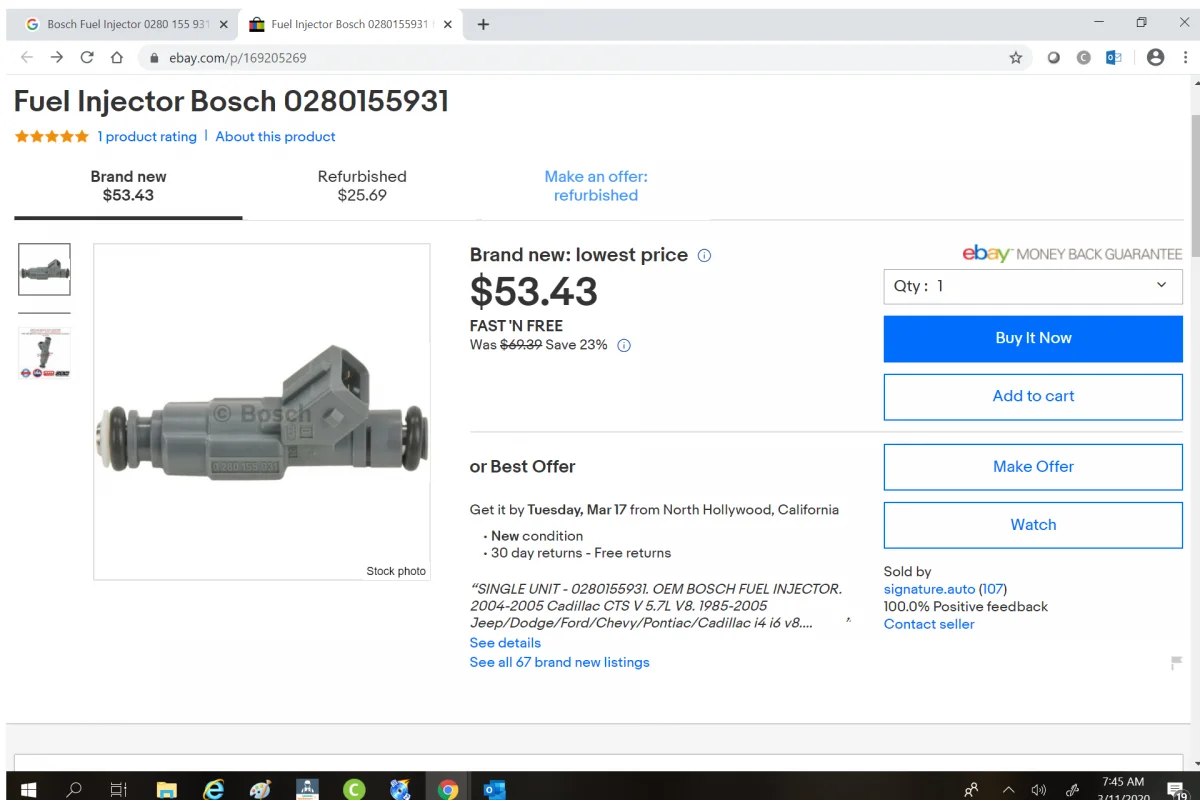
Task: Go to Chrome home with the home icon
Action: [117, 58]
